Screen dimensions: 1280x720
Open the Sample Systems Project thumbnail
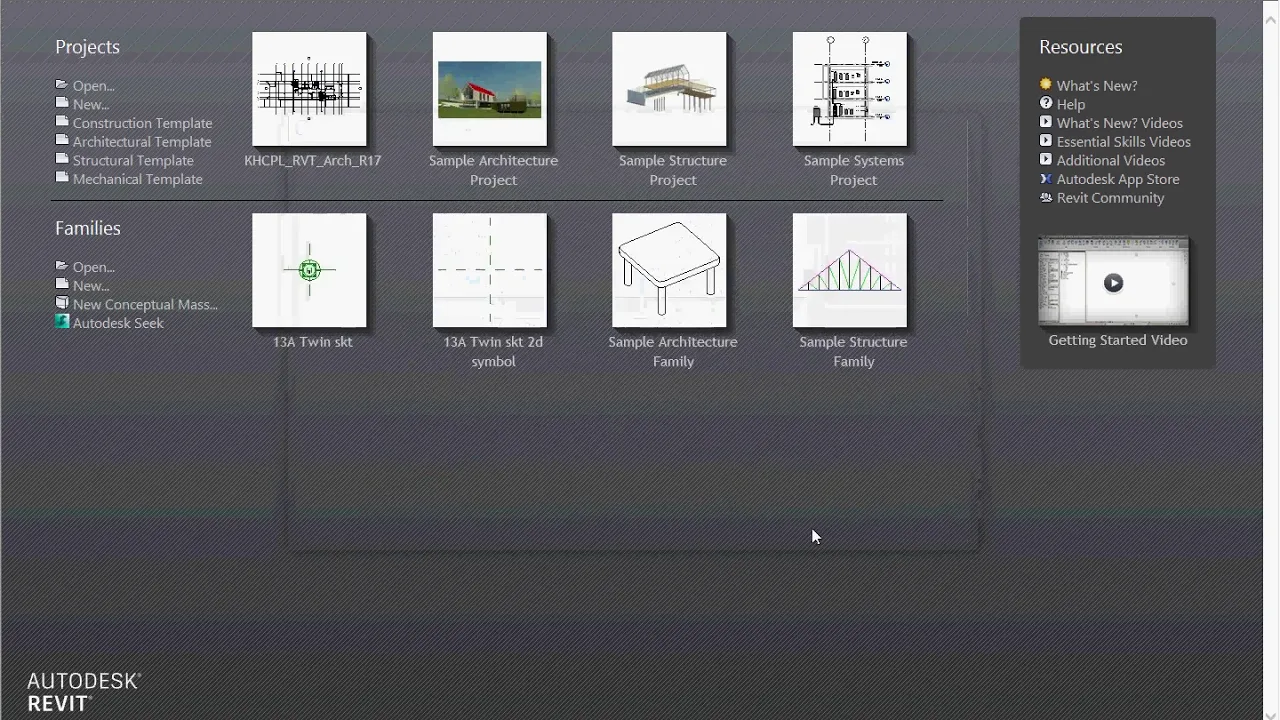coord(850,89)
